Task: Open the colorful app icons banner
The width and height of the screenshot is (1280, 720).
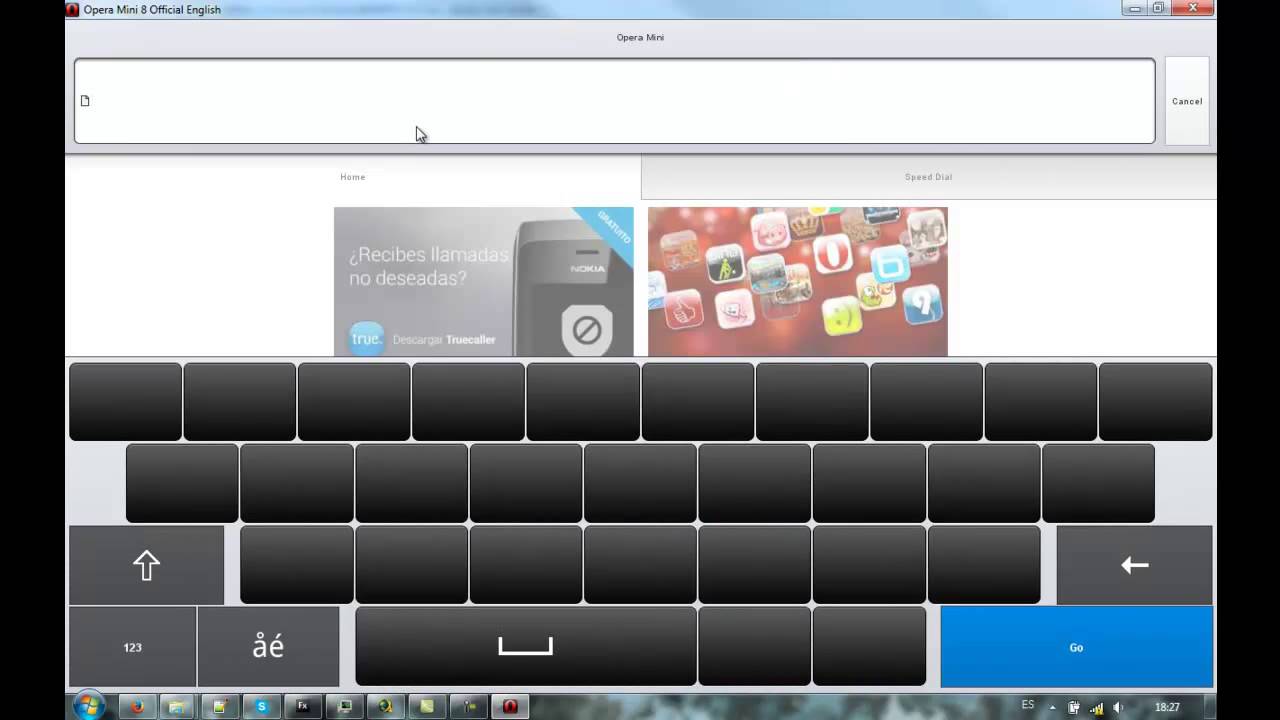Action: (x=797, y=281)
